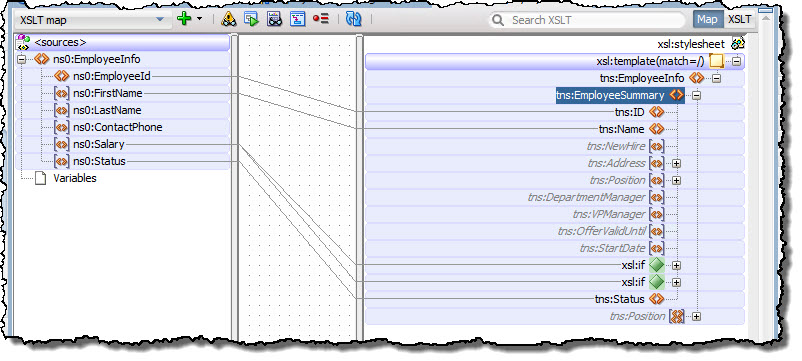Open the arrow menu beside the green plus
The height and width of the screenshot is (361, 802).
click(x=199, y=19)
